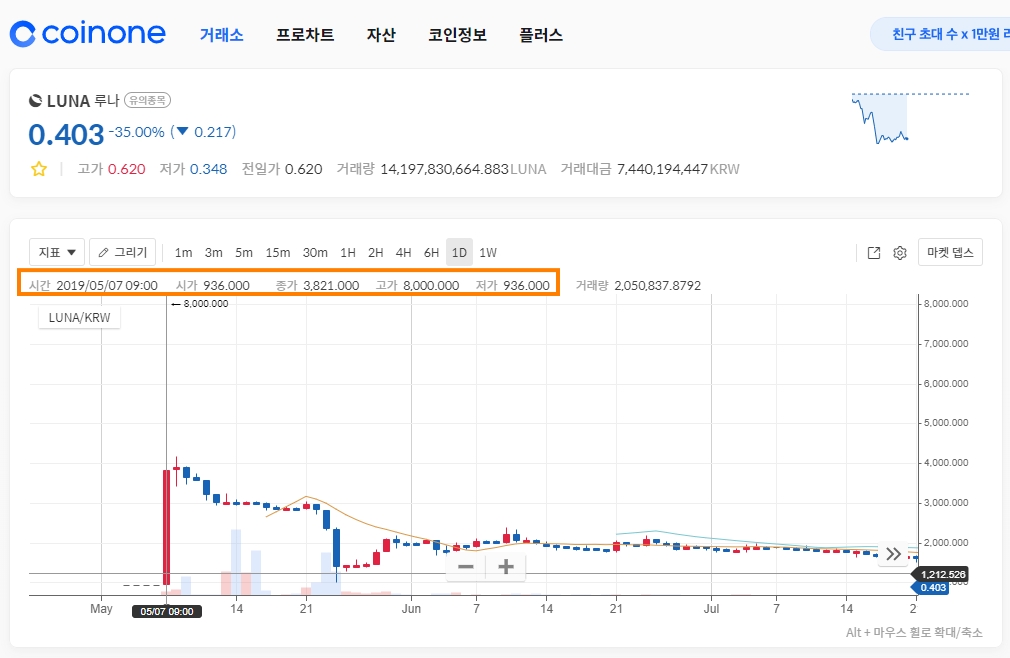Open chart in popup window icon

coord(874,253)
